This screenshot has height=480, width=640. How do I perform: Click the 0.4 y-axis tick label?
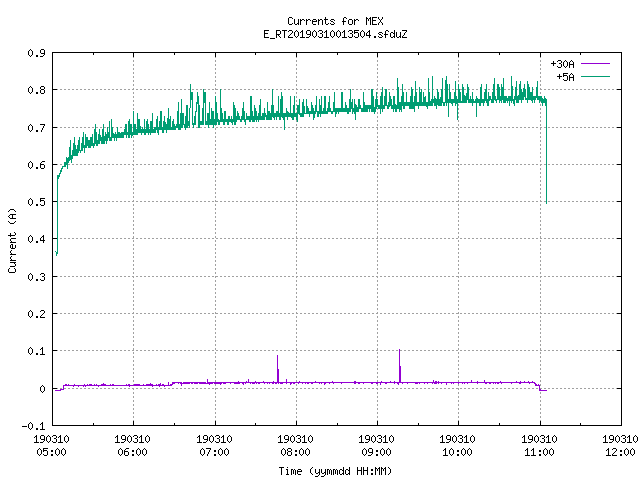coord(36,239)
